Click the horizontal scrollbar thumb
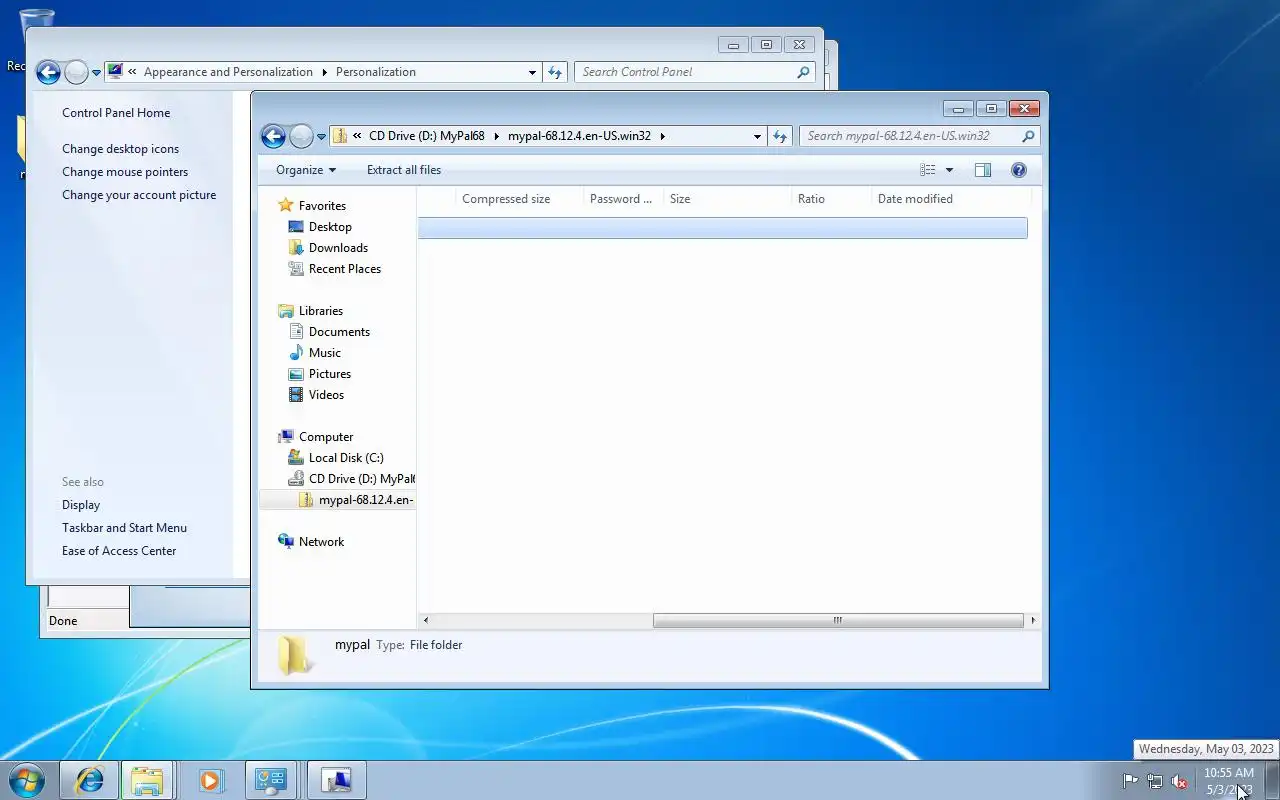The image size is (1280, 800). tap(838, 620)
